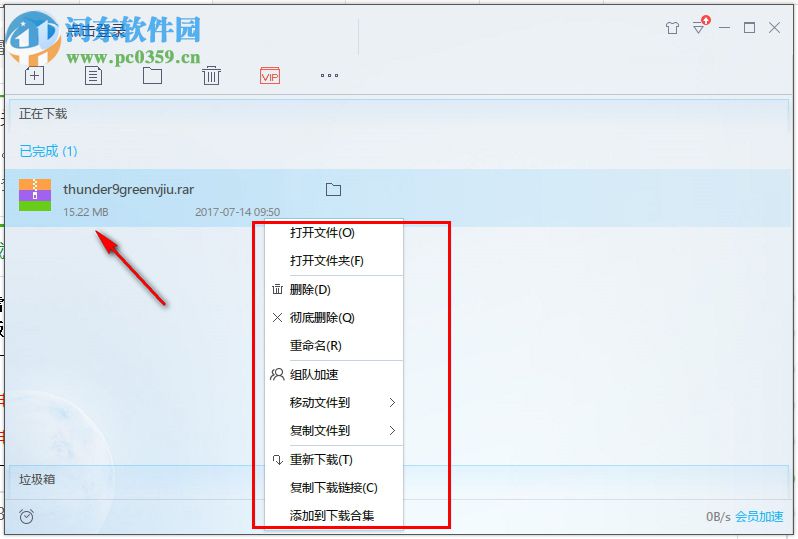Maximize the download manager window

click(749, 27)
